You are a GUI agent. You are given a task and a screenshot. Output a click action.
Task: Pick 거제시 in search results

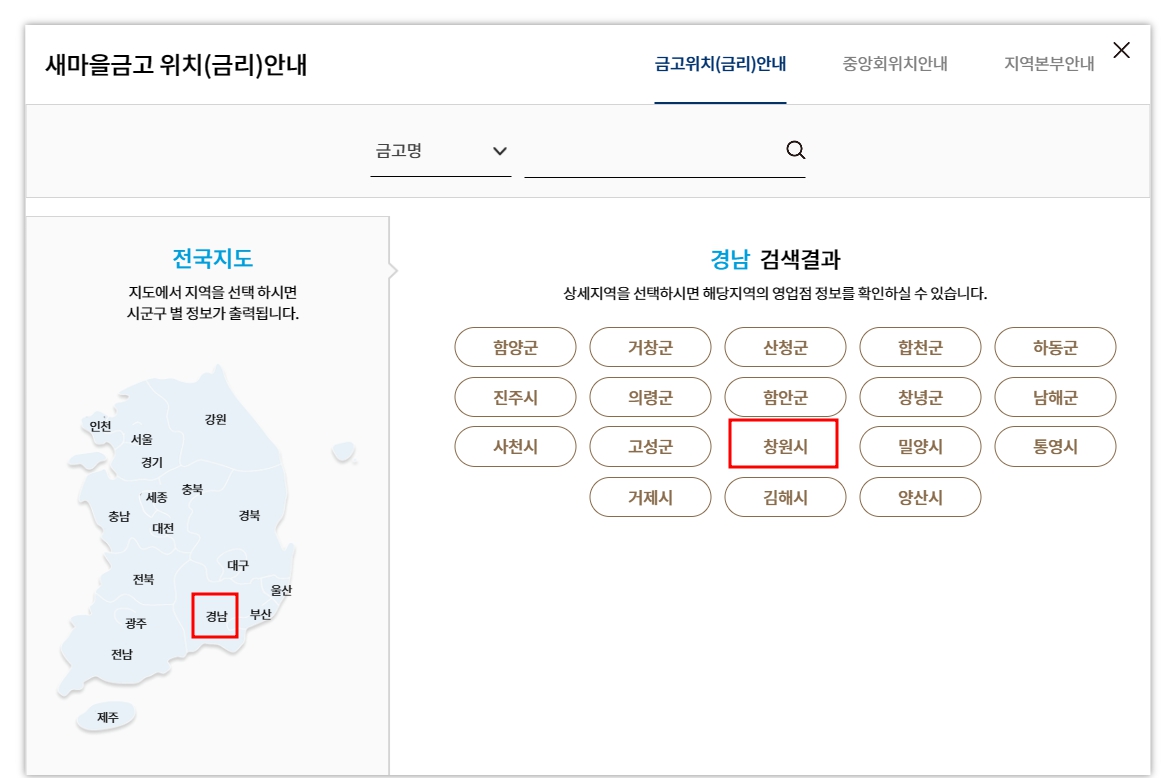650,497
